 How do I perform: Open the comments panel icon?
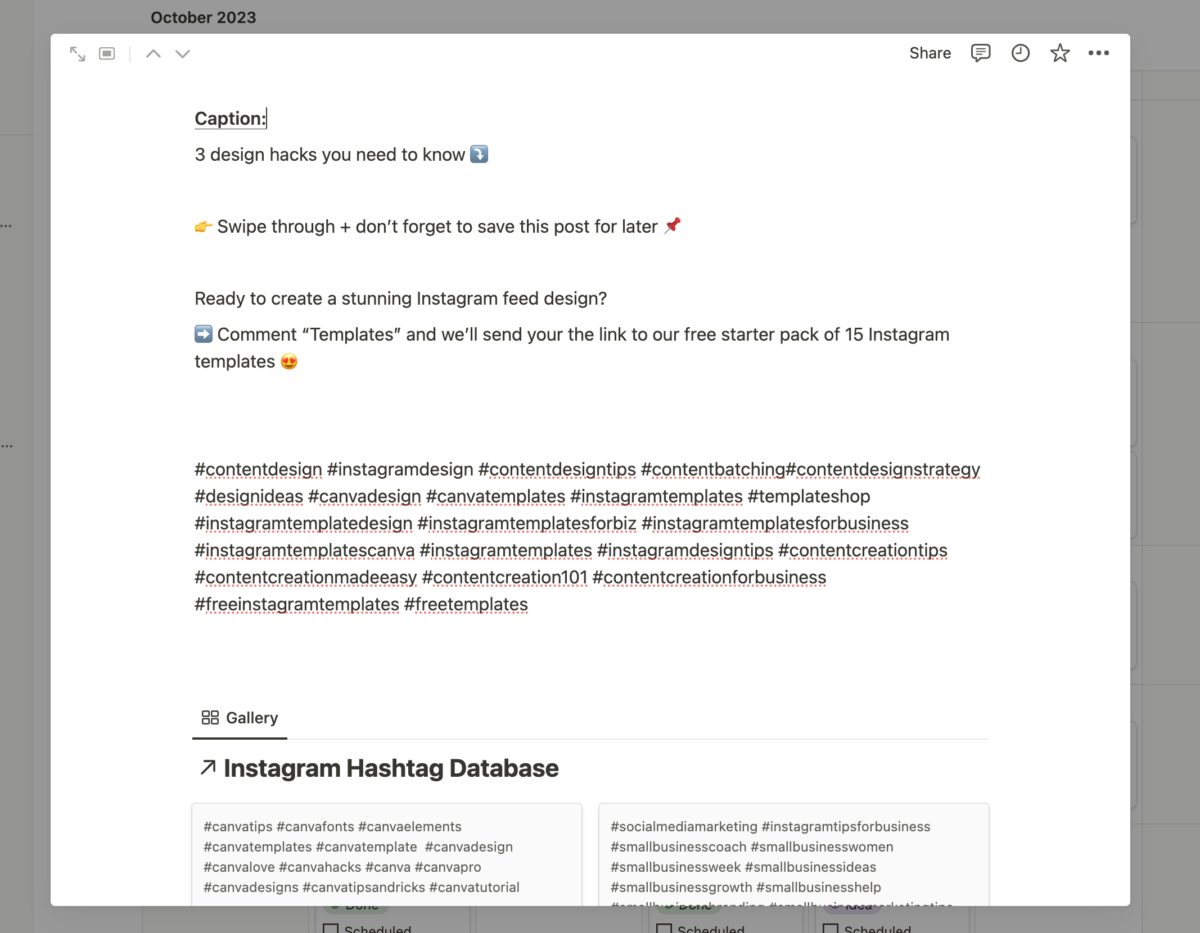980,53
